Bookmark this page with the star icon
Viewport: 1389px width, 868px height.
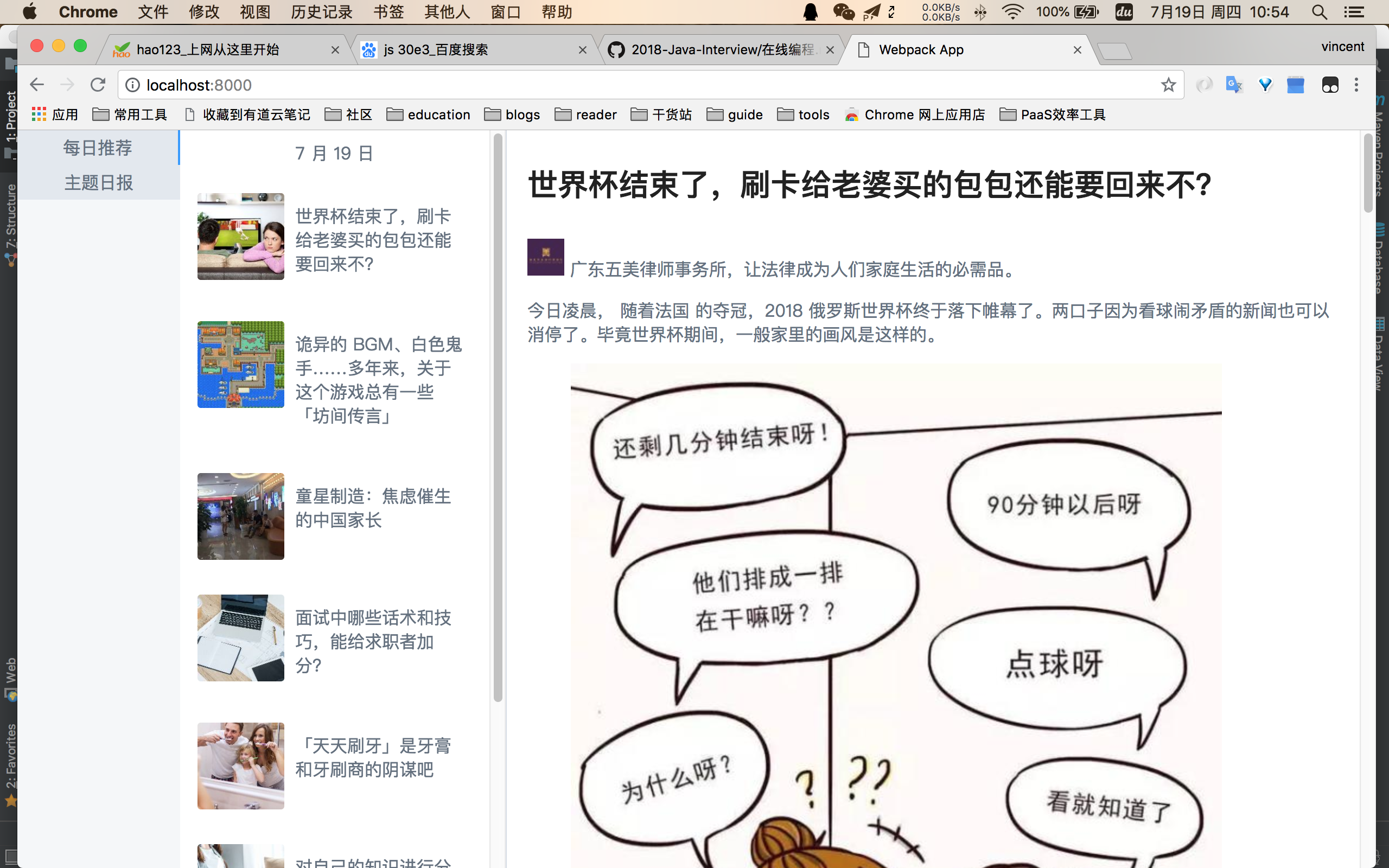[1168, 85]
